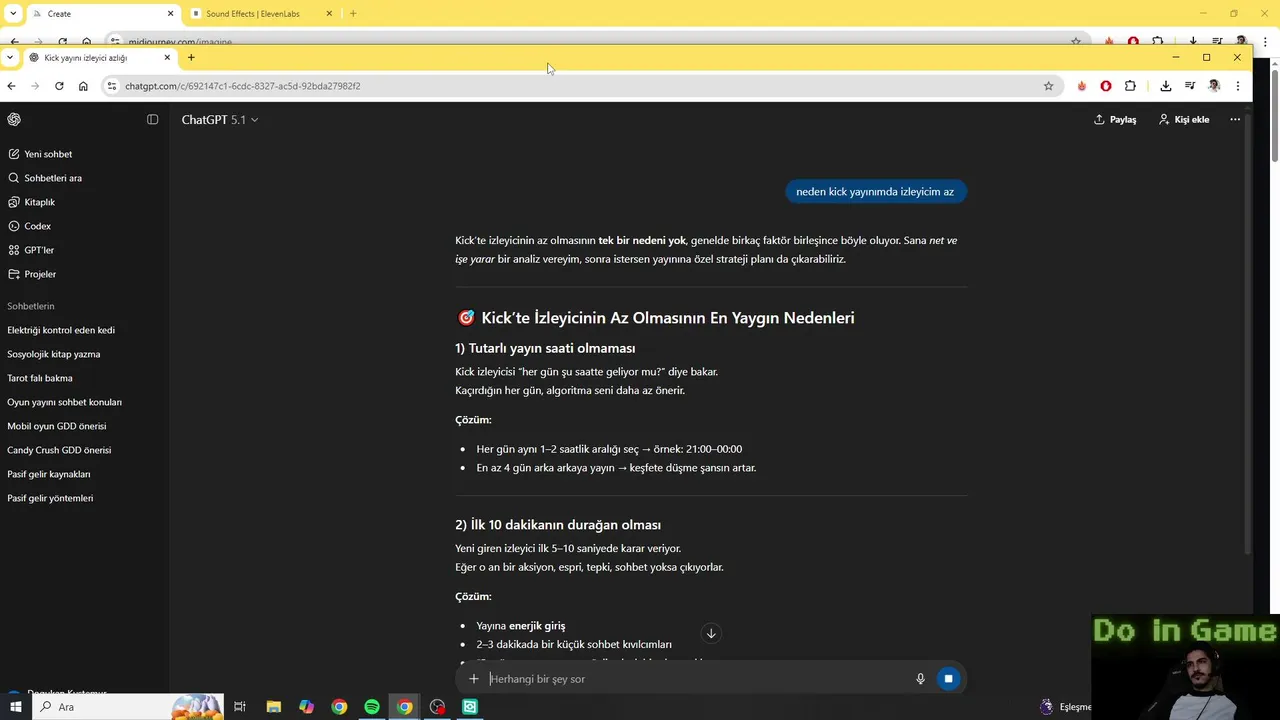1280x720 pixels.
Task: Click the Kişi ekle button
Action: point(1184,119)
